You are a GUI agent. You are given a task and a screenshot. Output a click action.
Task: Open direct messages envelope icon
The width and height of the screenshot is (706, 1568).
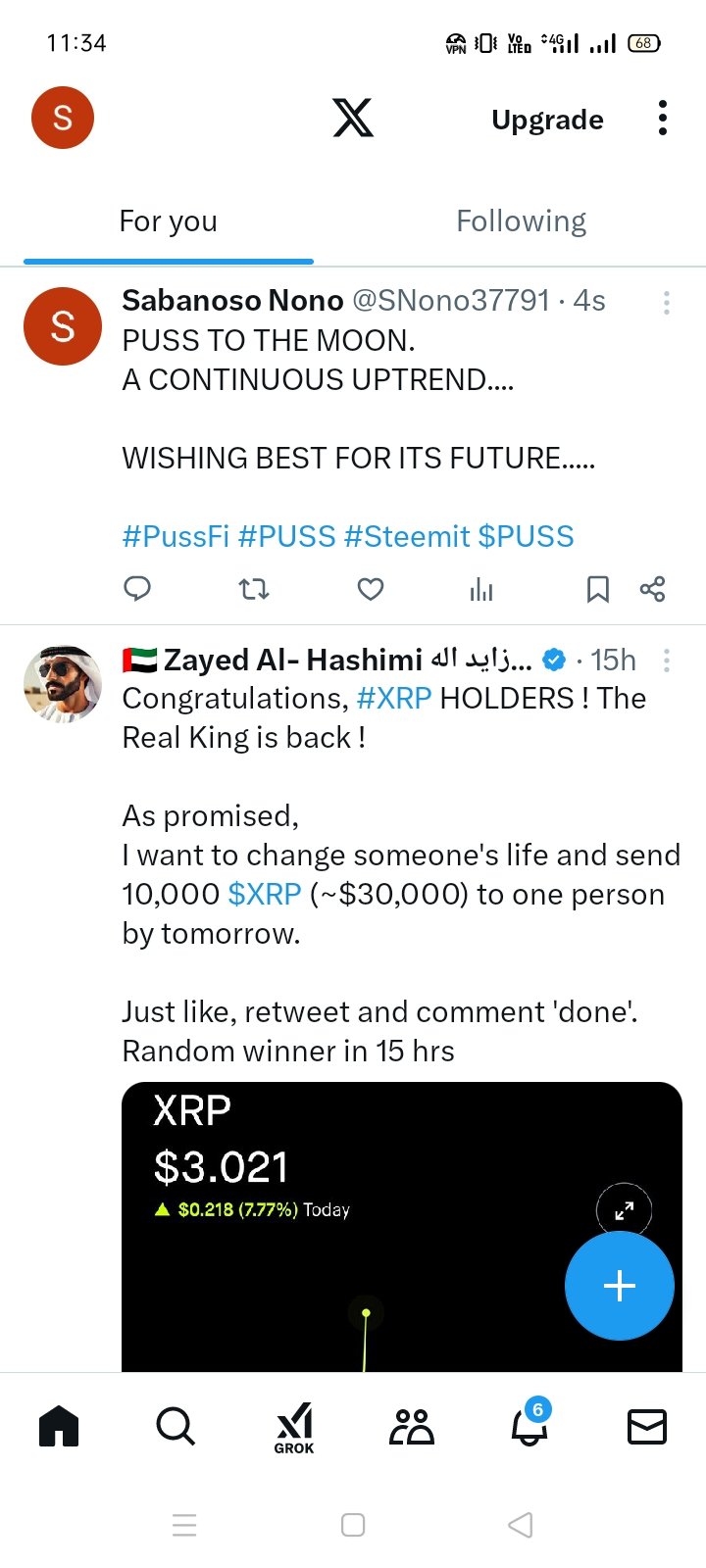pos(647,1427)
